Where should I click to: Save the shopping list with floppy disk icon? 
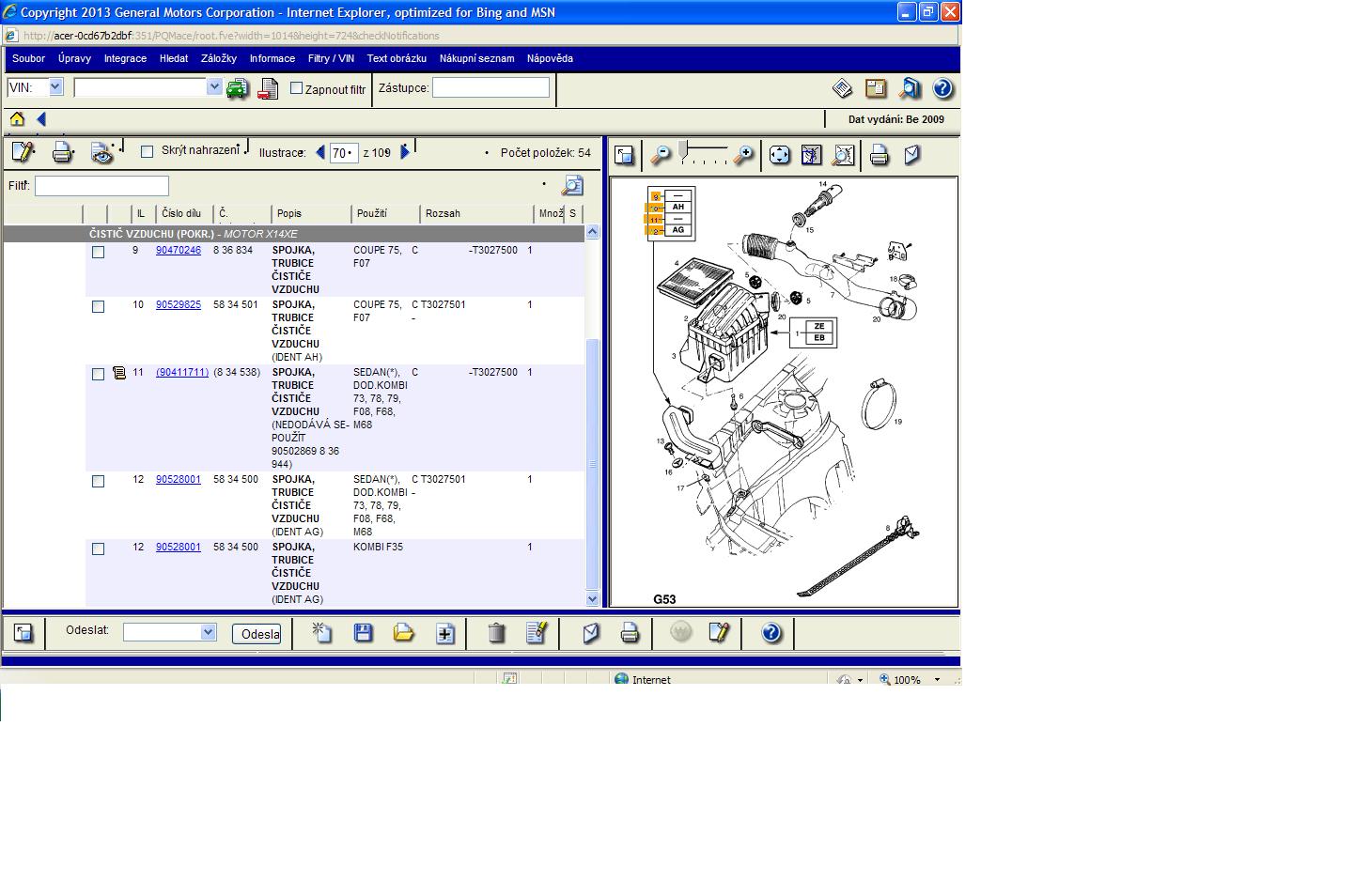tap(363, 633)
